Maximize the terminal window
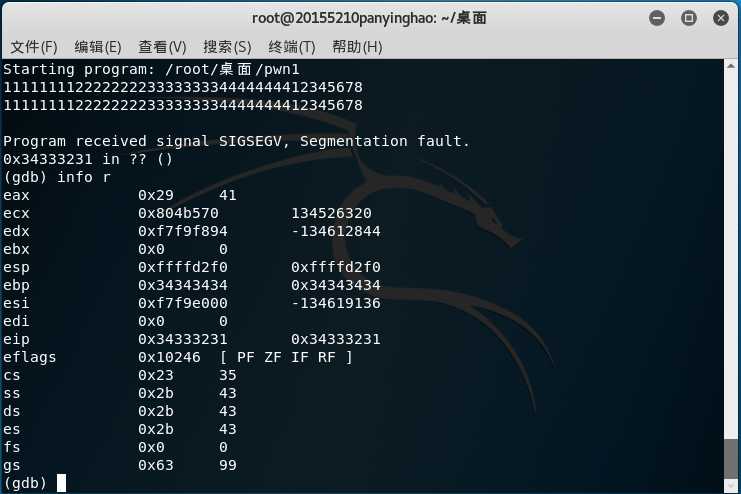 point(689,18)
